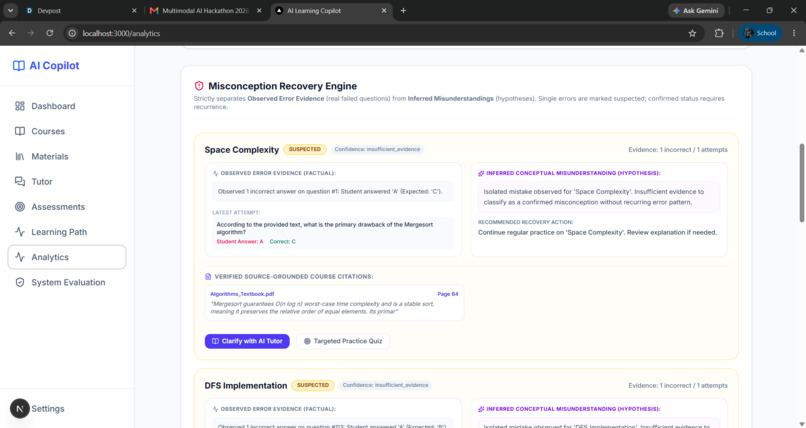Image resolution: width=806 pixels, height=428 pixels.
Task: Open Materials in the sidebar
Action: point(67,156)
